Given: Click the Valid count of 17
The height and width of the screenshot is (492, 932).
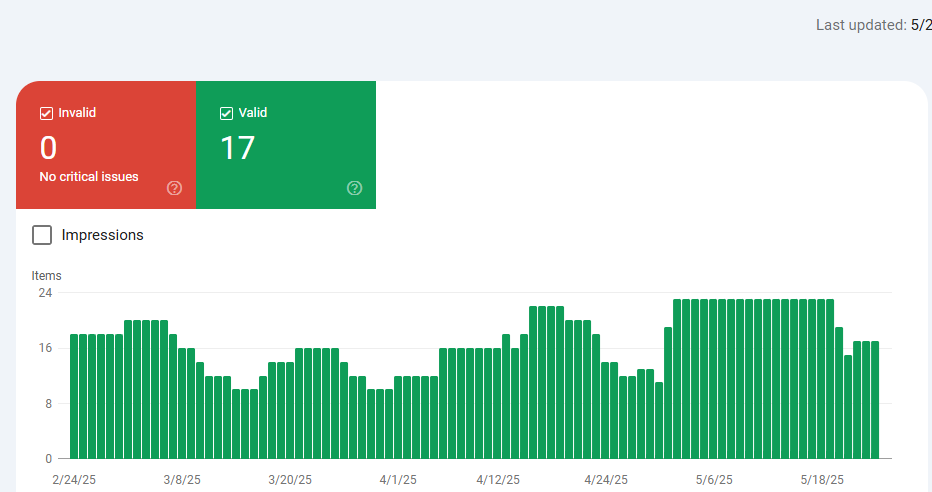Looking at the screenshot, I should (238, 149).
